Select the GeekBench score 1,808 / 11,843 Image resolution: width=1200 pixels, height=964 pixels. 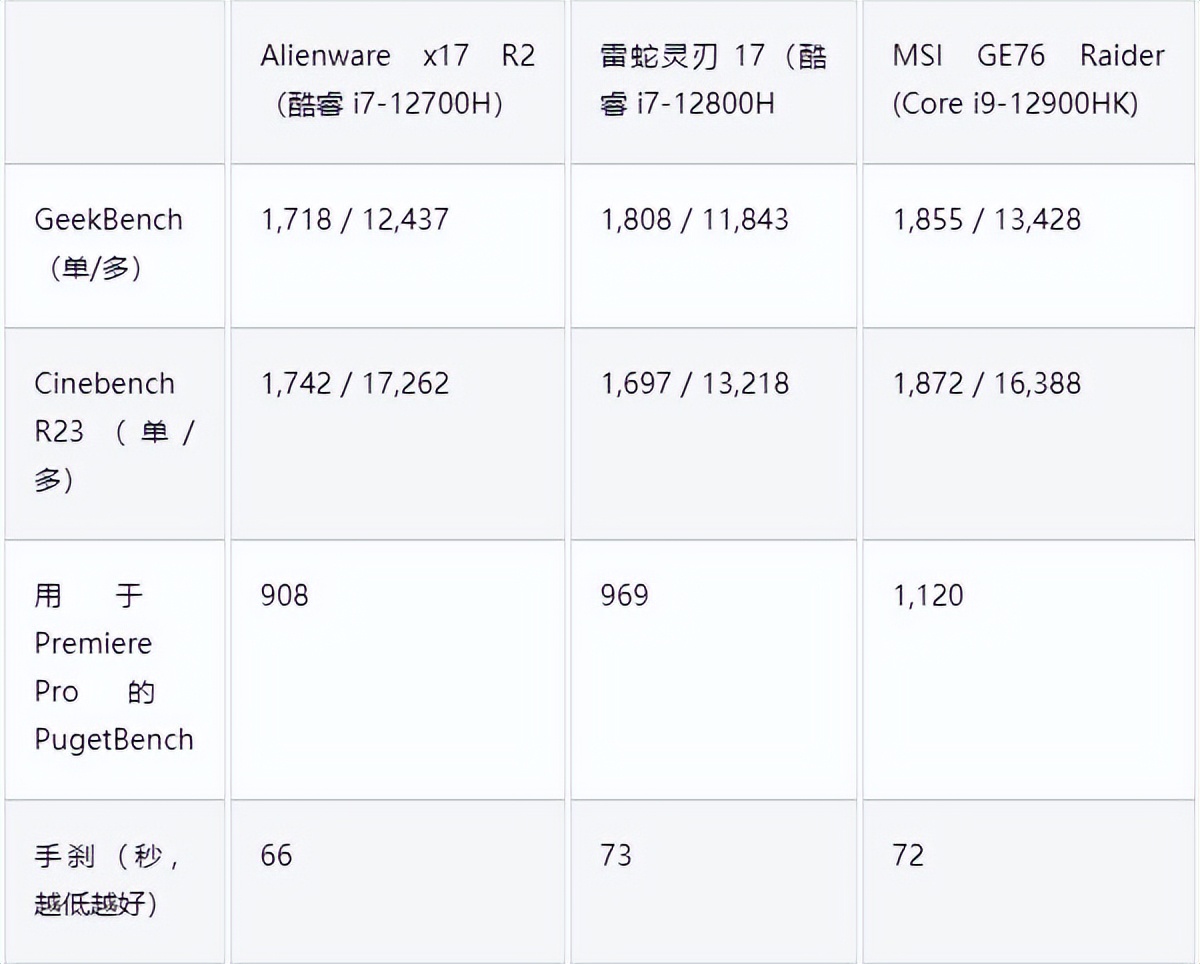click(x=695, y=219)
